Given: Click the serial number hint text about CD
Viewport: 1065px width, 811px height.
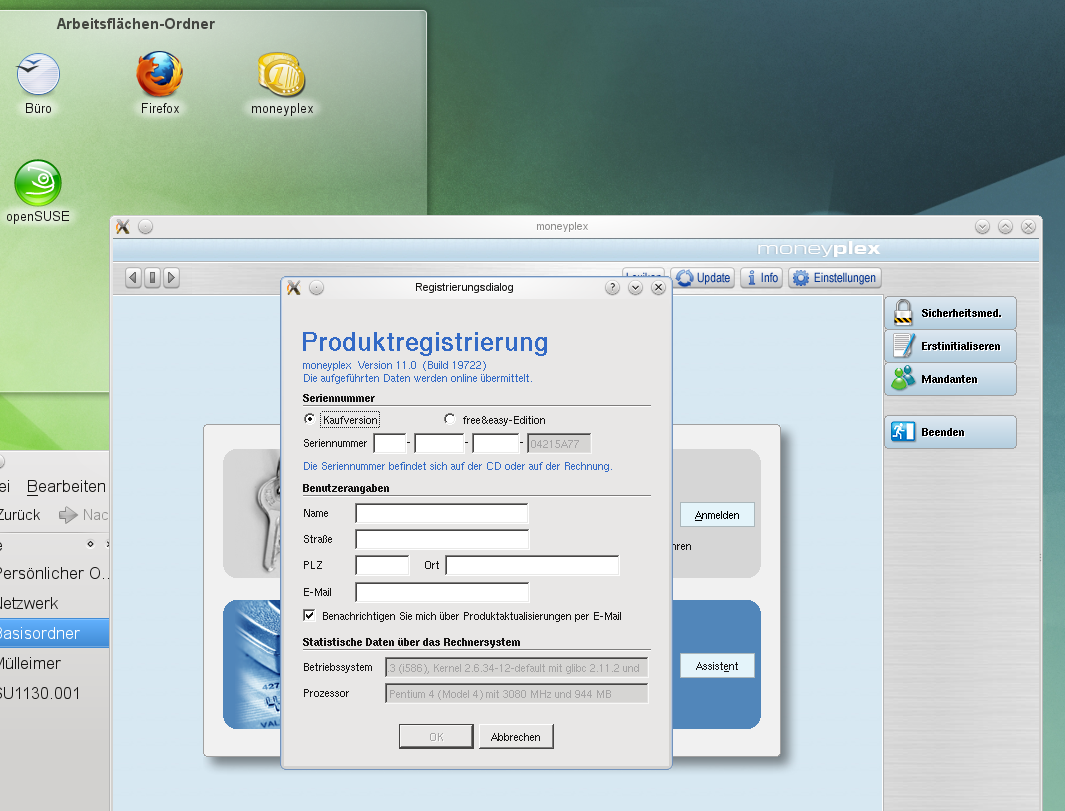Looking at the screenshot, I should click(x=458, y=466).
